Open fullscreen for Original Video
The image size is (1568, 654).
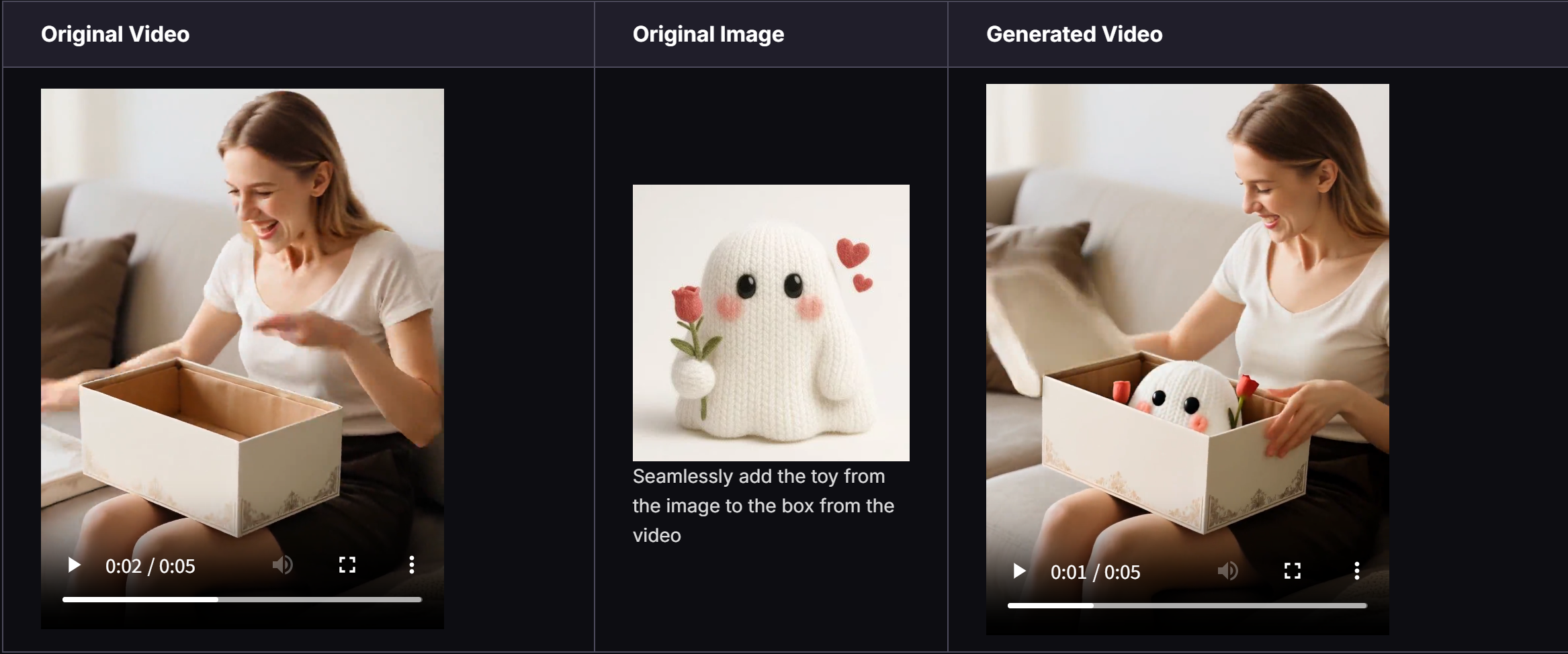[347, 565]
